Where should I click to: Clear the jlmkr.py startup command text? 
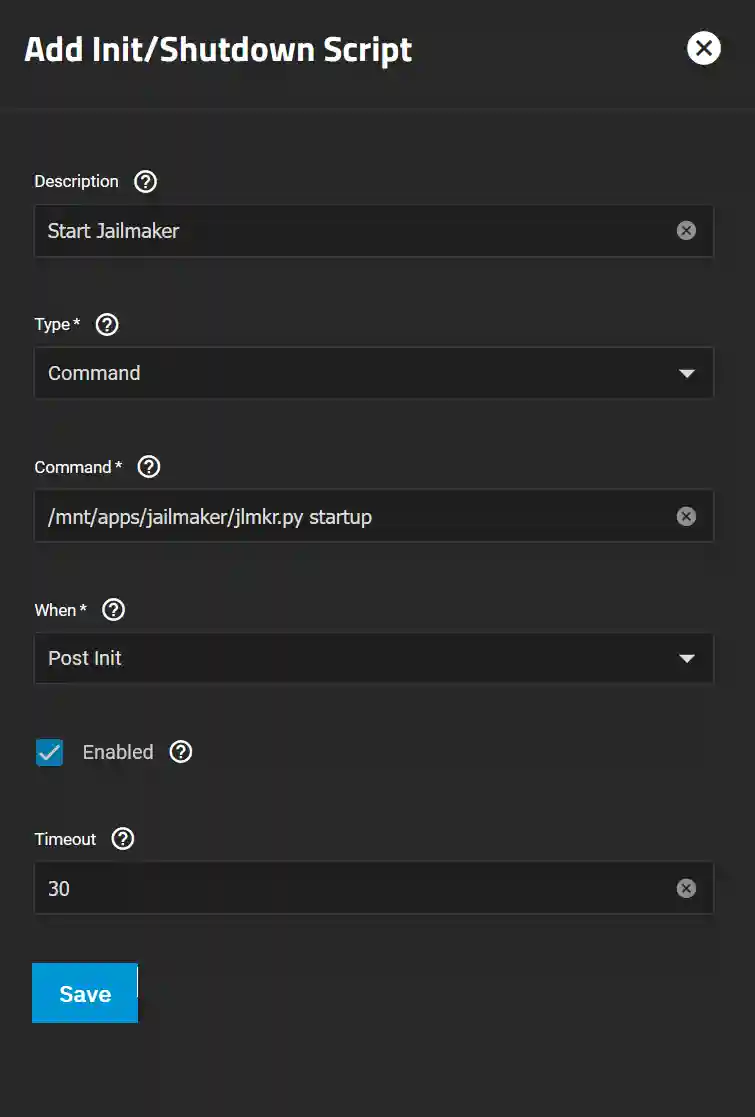pyautogui.click(x=686, y=516)
